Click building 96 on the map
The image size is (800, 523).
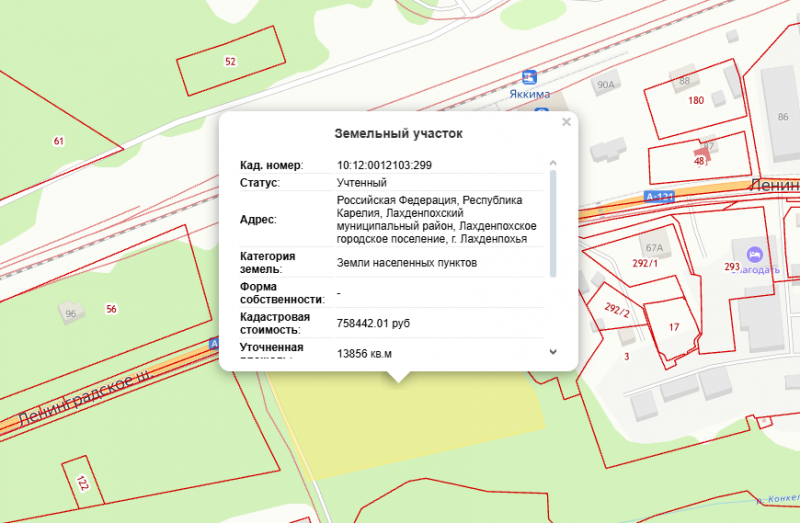click(70, 313)
